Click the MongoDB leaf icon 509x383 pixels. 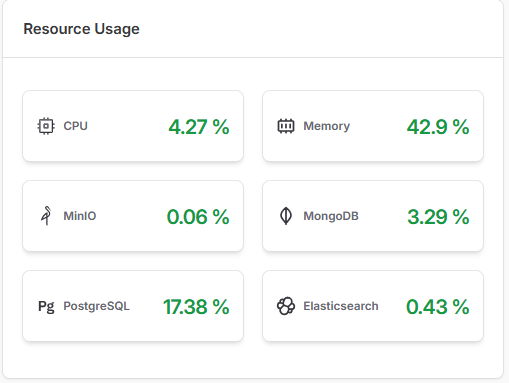[x=286, y=216]
